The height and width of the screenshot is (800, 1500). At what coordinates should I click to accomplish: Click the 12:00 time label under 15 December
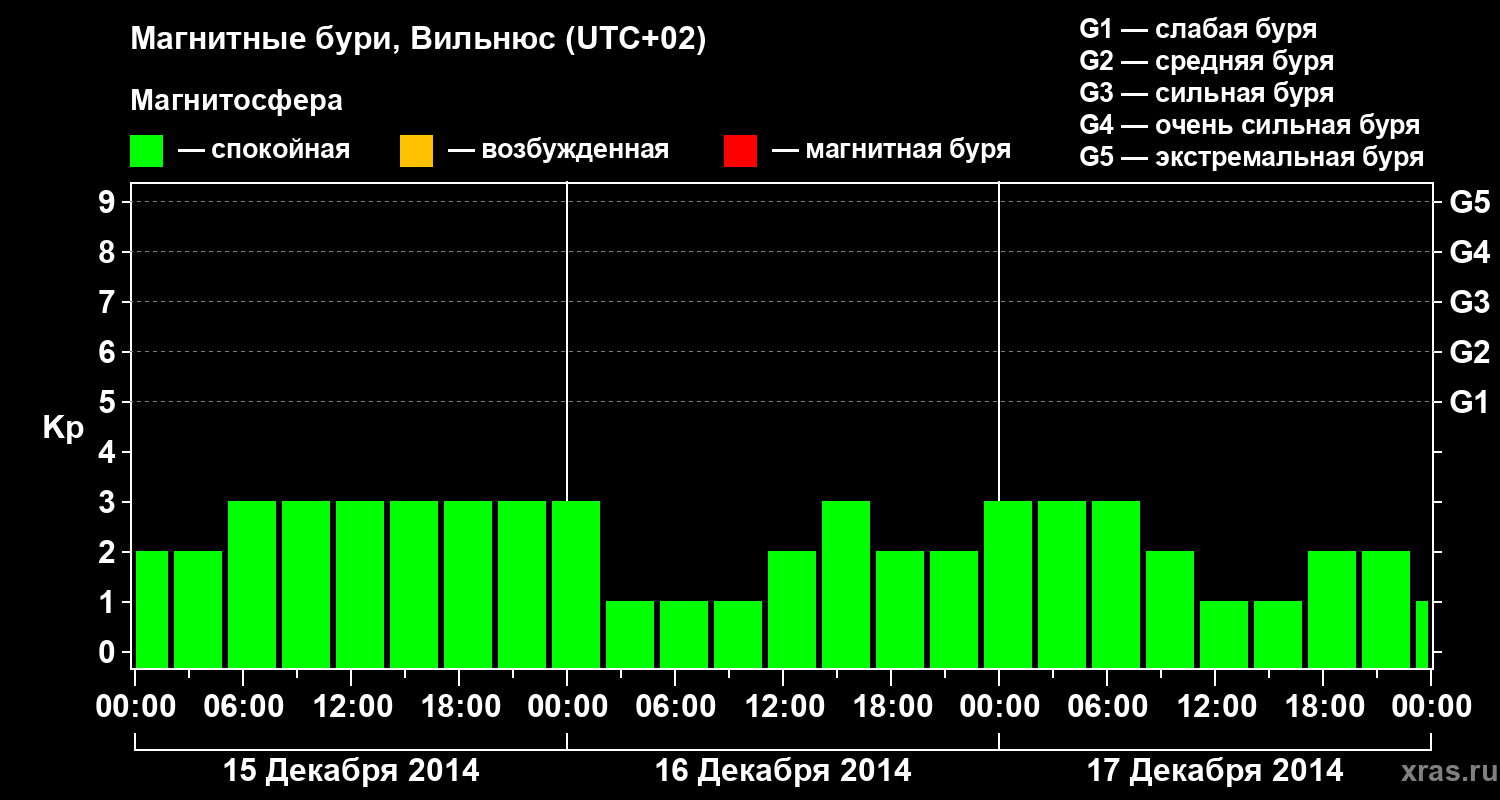coord(352,707)
